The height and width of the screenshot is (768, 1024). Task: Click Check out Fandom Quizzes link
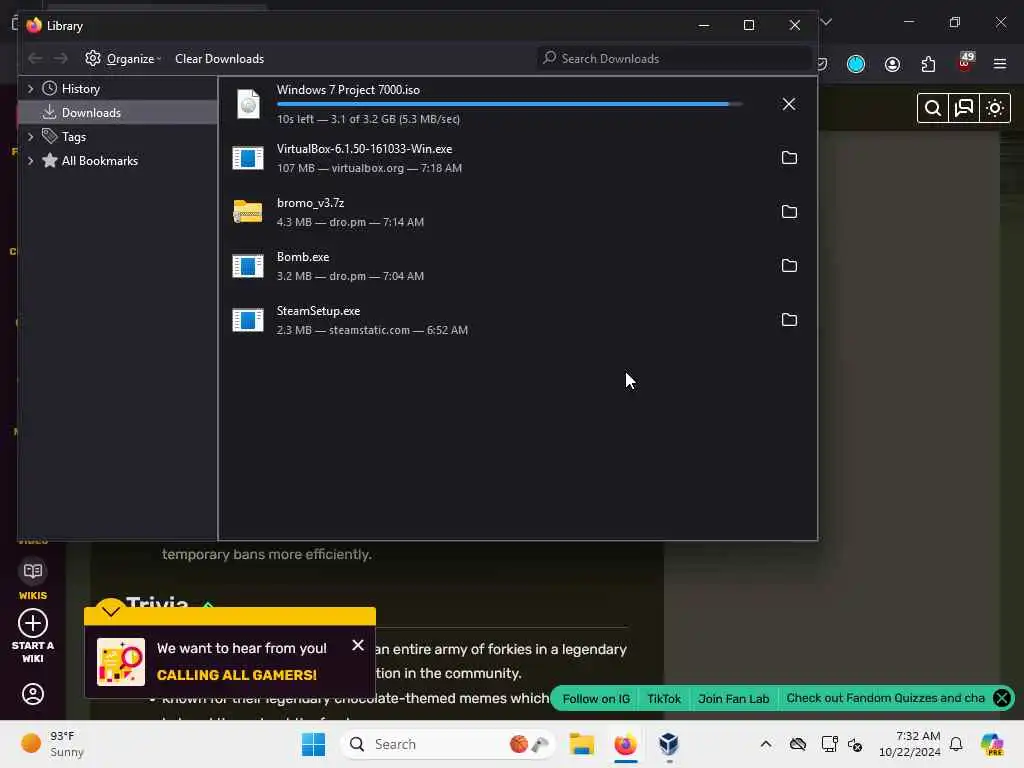point(886,698)
